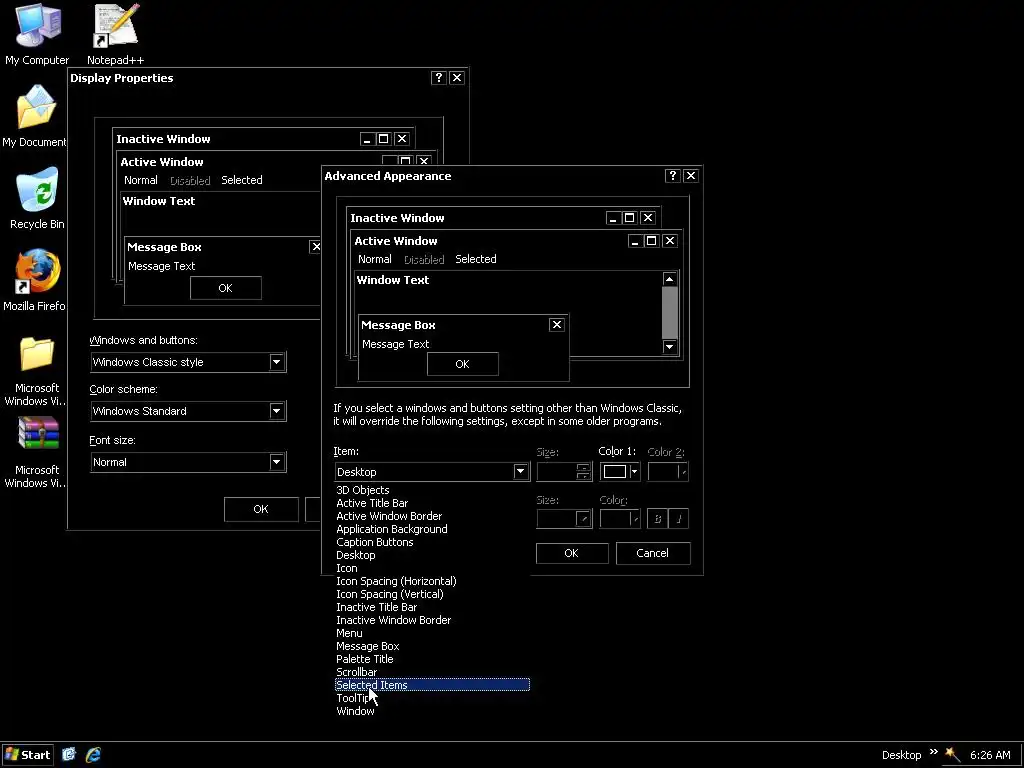Click the help button in Advanced Appearance
The height and width of the screenshot is (768, 1024).
[x=673, y=176]
